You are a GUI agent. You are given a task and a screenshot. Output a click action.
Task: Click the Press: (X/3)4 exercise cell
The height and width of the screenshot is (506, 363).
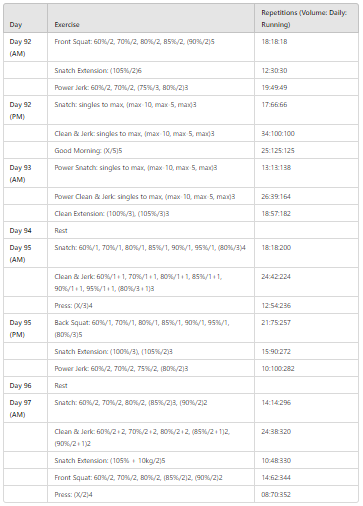151,305
